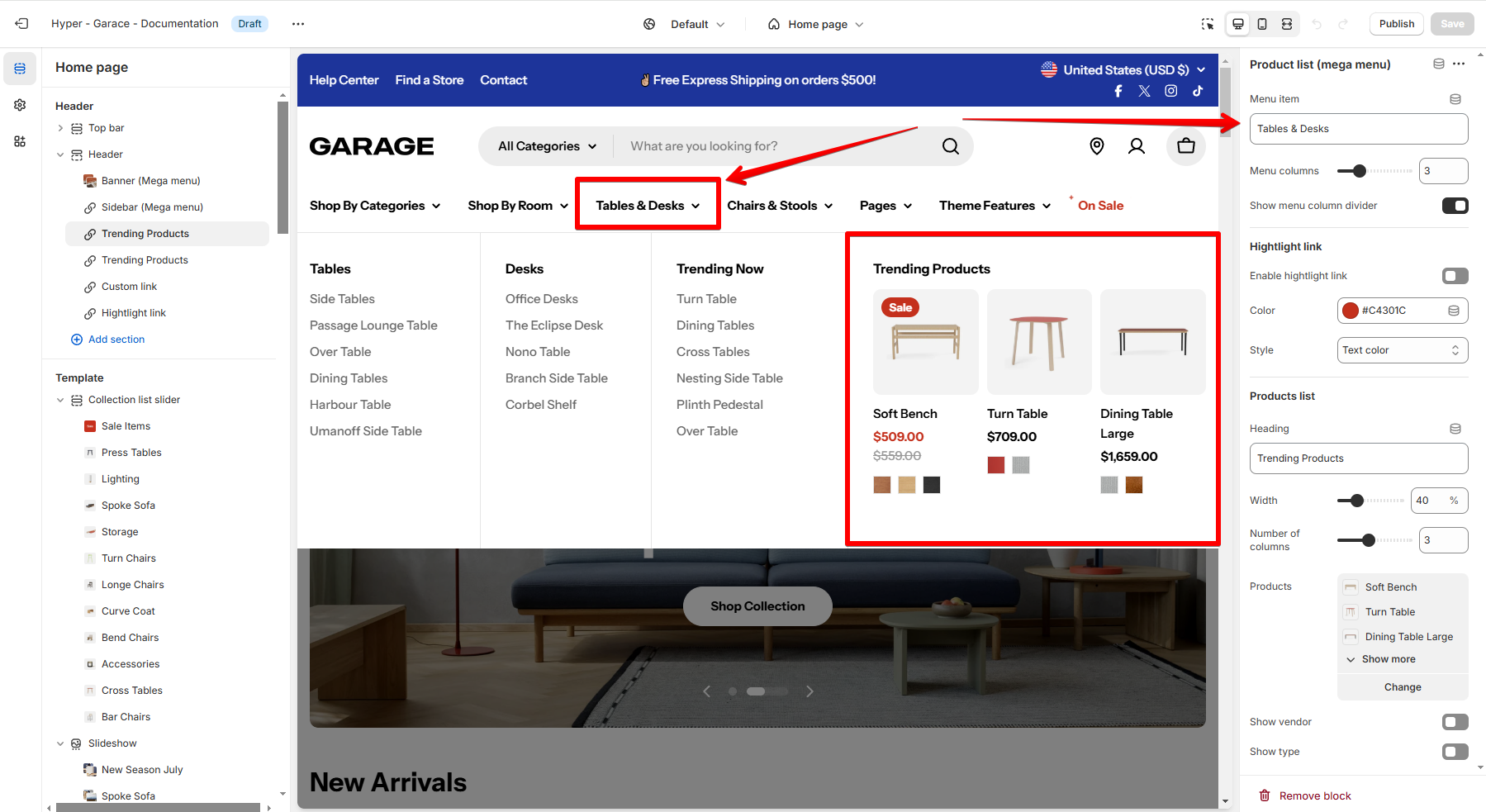This screenshot has height=812, width=1486.
Task: Open the Shop By Room menu
Action: tap(518, 206)
